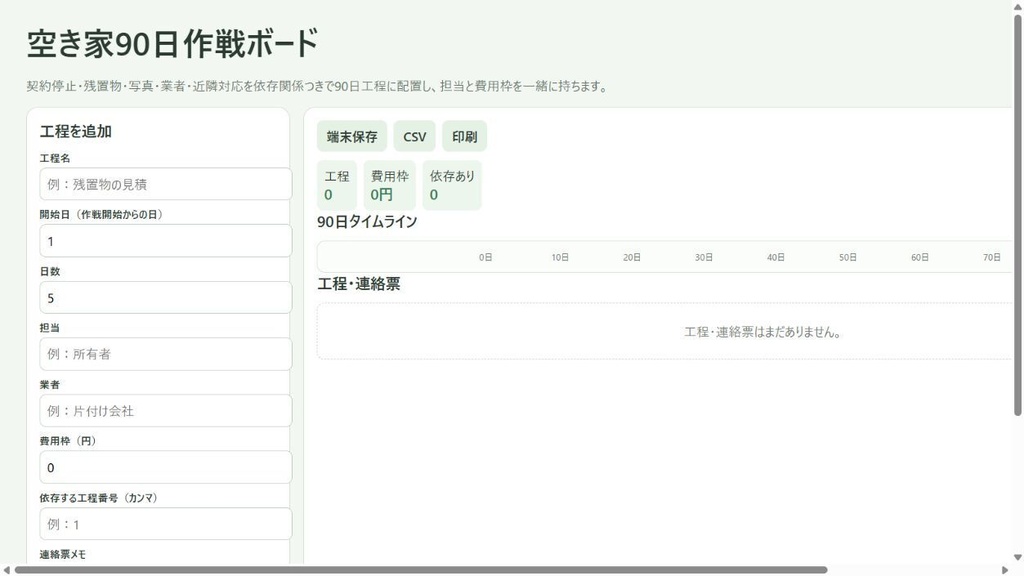1024x576 pixels.
Task: Click the vertical scrollbar thumb
Action: coord(1017,215)
